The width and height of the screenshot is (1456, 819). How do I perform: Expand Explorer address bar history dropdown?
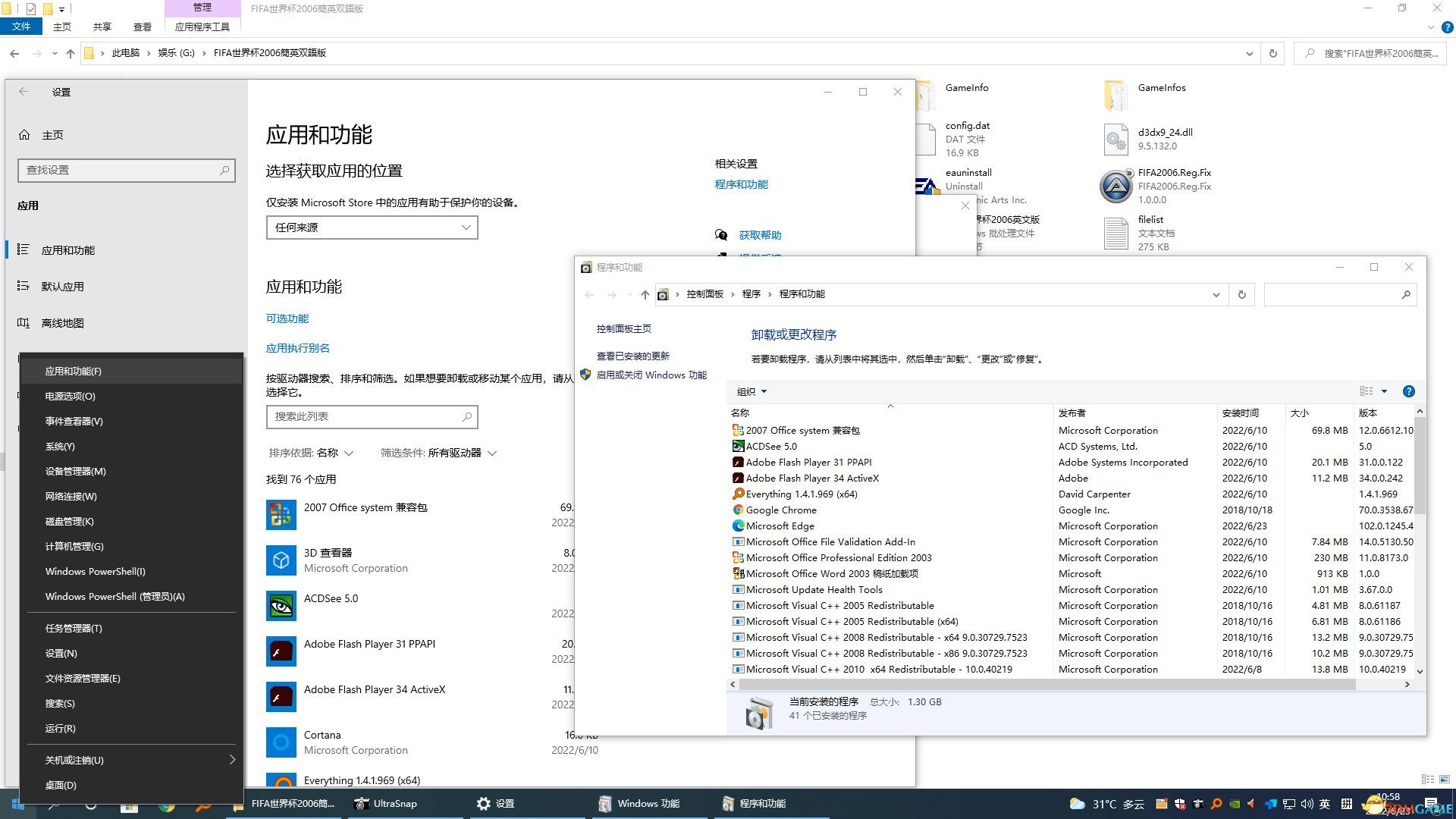1249,53
